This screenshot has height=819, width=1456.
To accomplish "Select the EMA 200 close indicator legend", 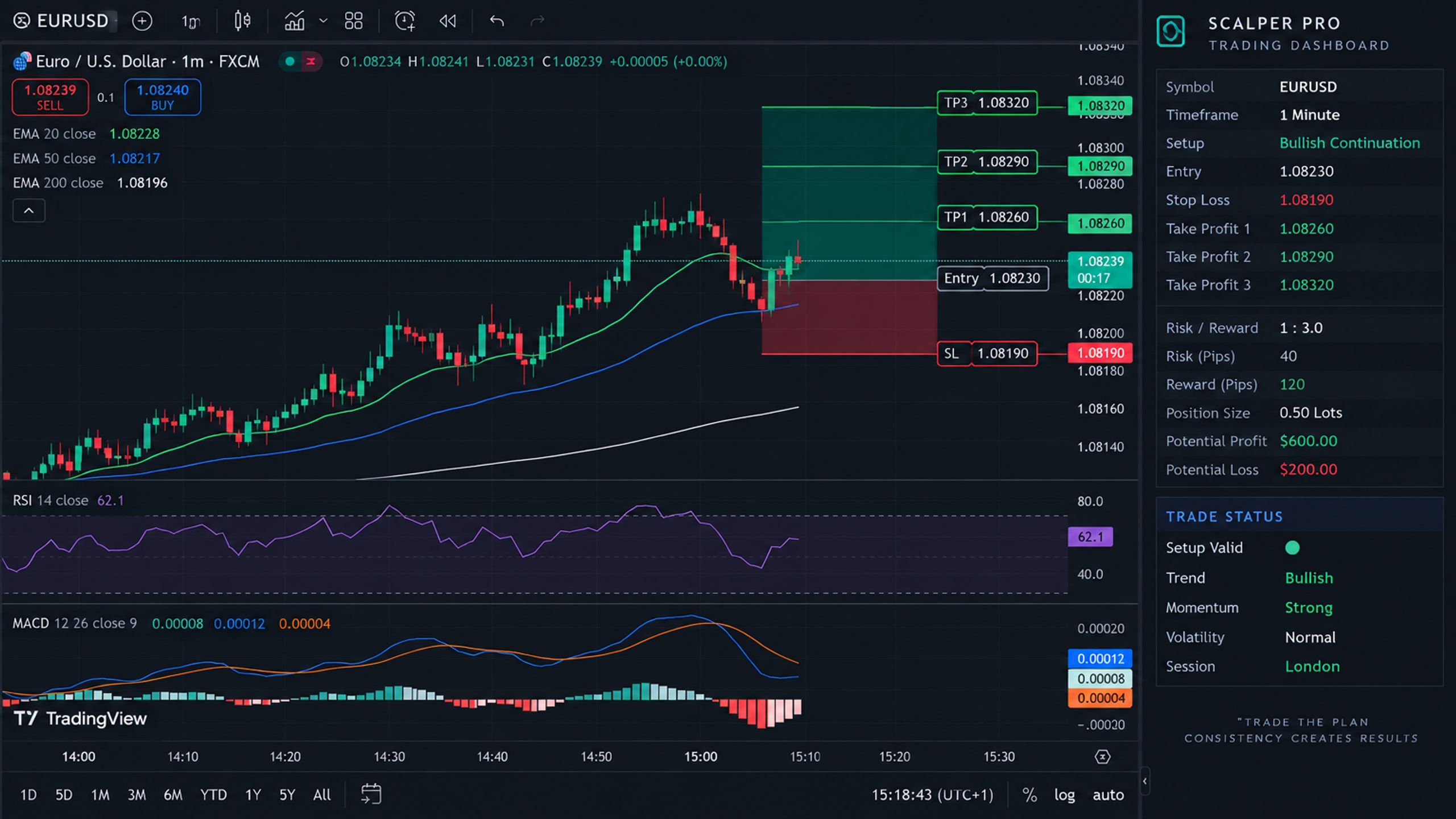I will (x=90, y=183).
